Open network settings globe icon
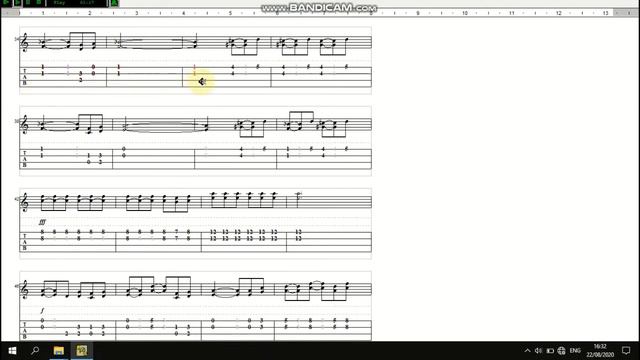The image size is (640, 360). [562, 351]
